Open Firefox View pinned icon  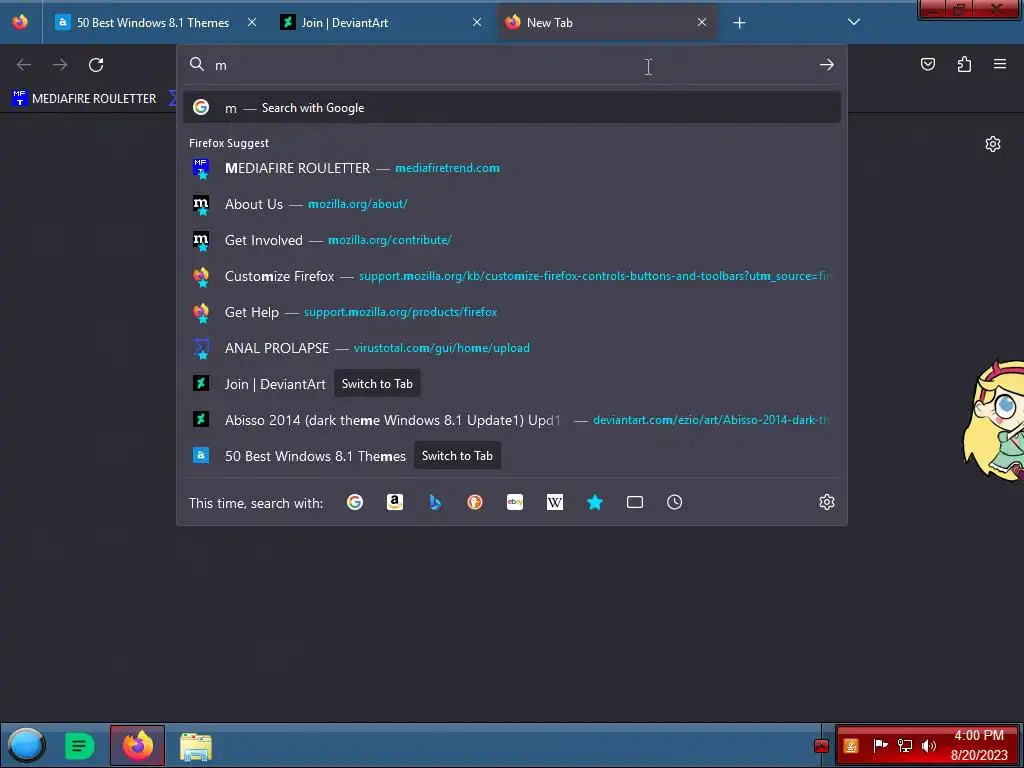click(20, 22)
